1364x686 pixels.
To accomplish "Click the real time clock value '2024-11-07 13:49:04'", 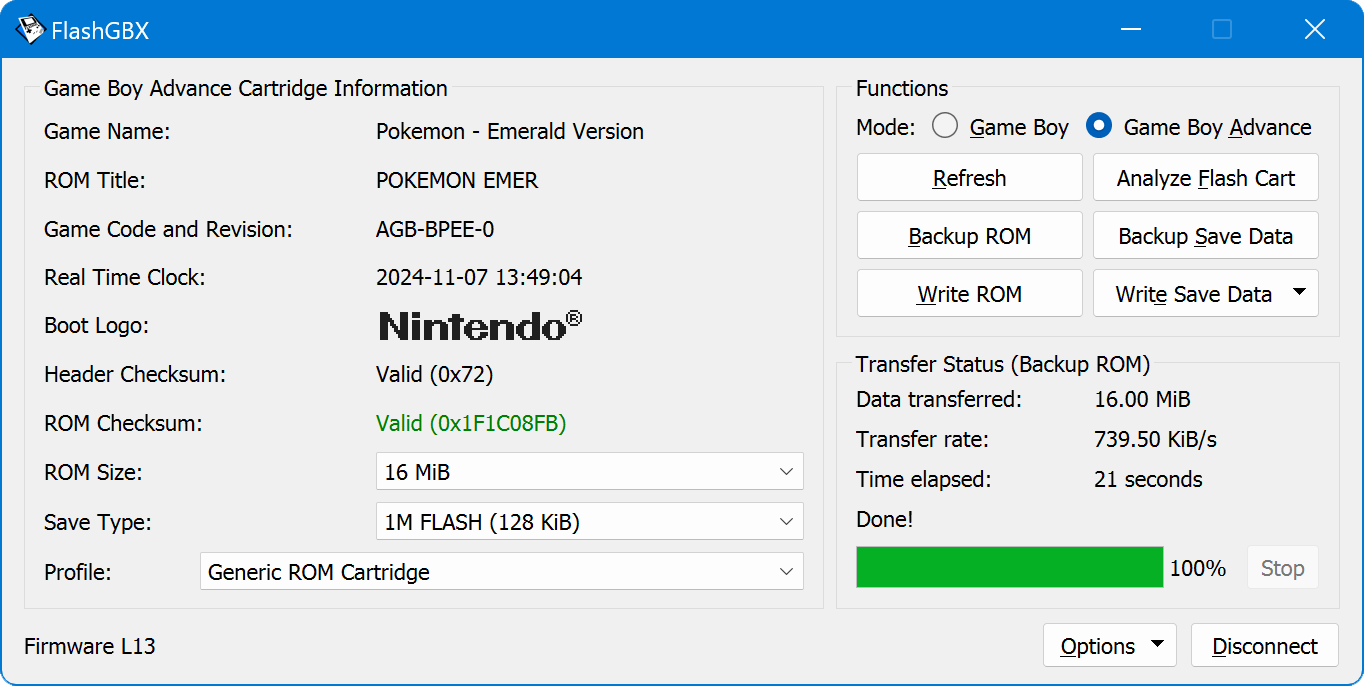I will click(479, 277).
